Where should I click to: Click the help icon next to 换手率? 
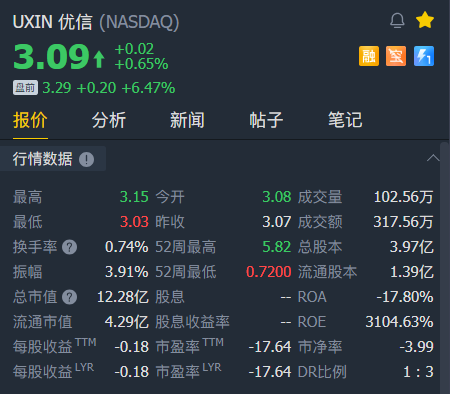tap(69, 247)
